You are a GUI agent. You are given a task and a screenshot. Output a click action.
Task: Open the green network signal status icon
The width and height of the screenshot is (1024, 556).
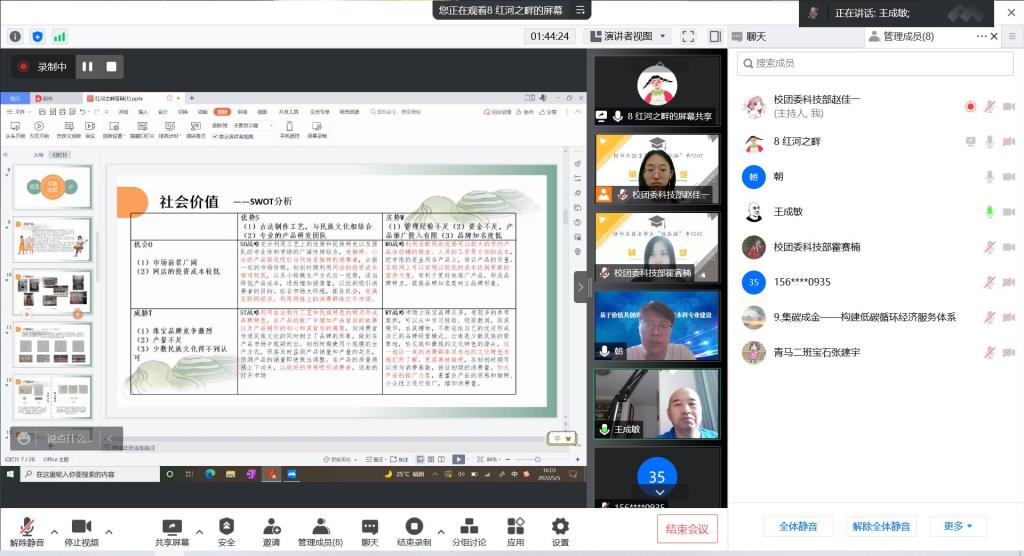click(x=59, y=36)
